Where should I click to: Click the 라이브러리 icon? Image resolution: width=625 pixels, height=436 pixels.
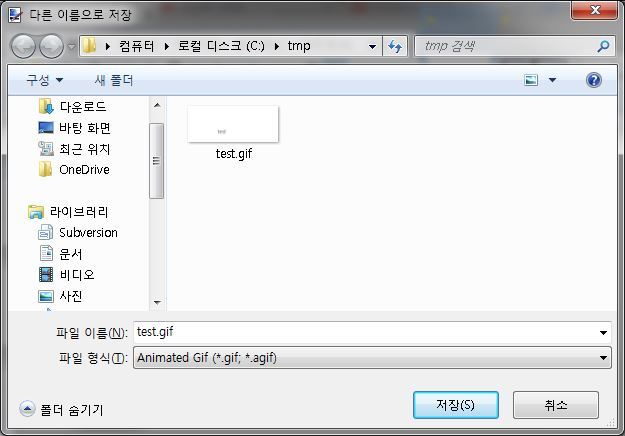[x=36, y=212]
